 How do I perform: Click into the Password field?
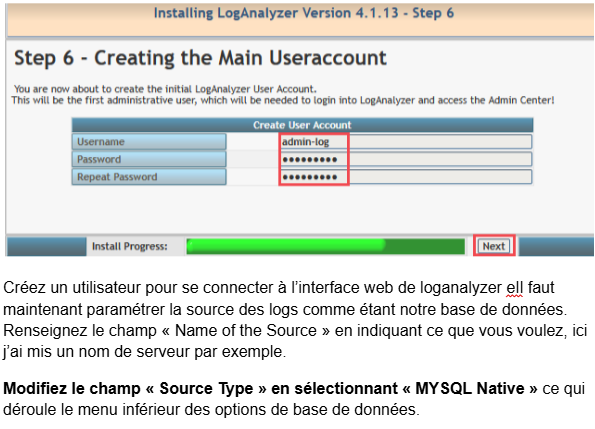tap(406, 159)
